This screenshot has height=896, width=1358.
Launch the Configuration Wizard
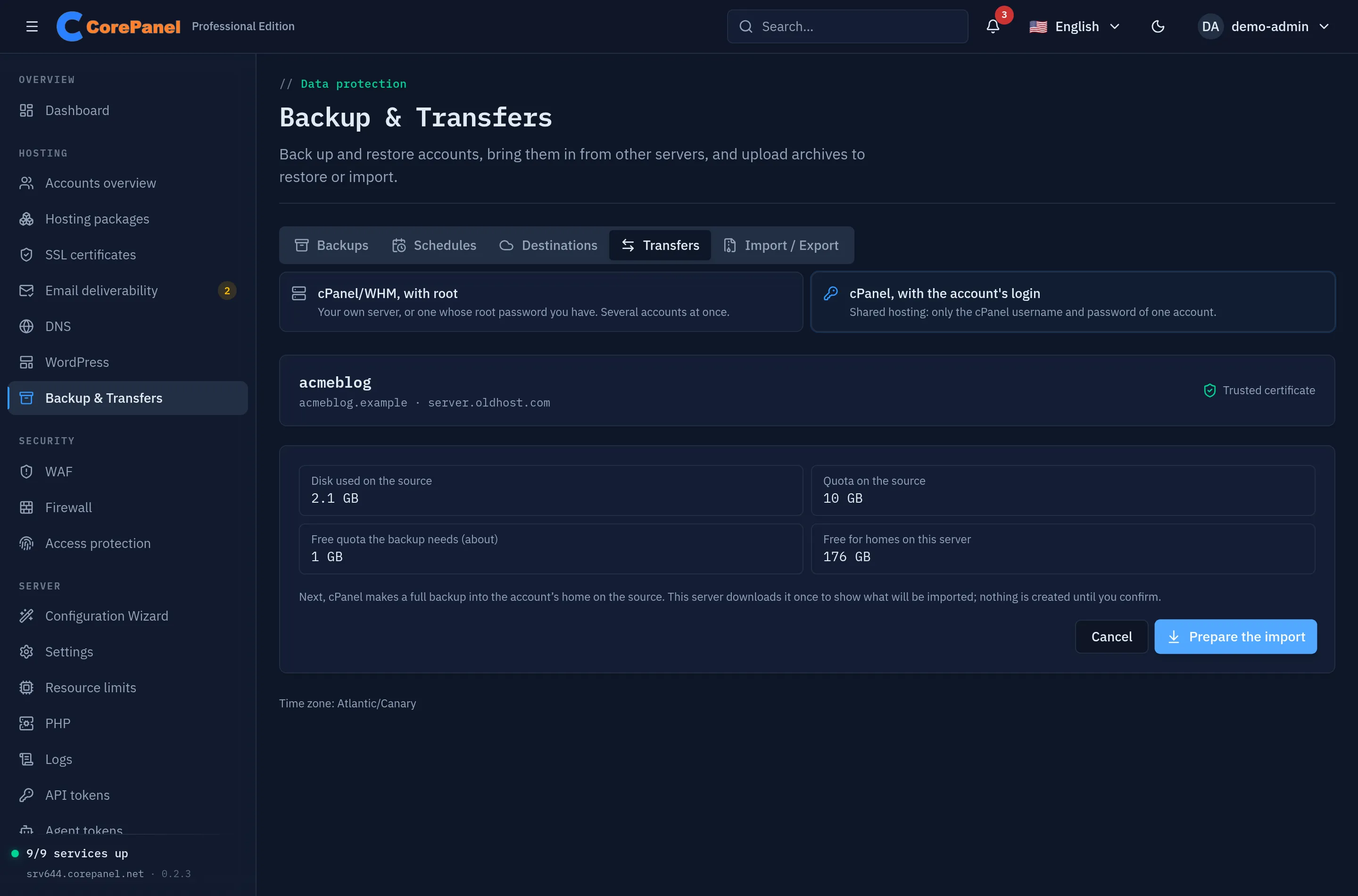pos(128,616)
